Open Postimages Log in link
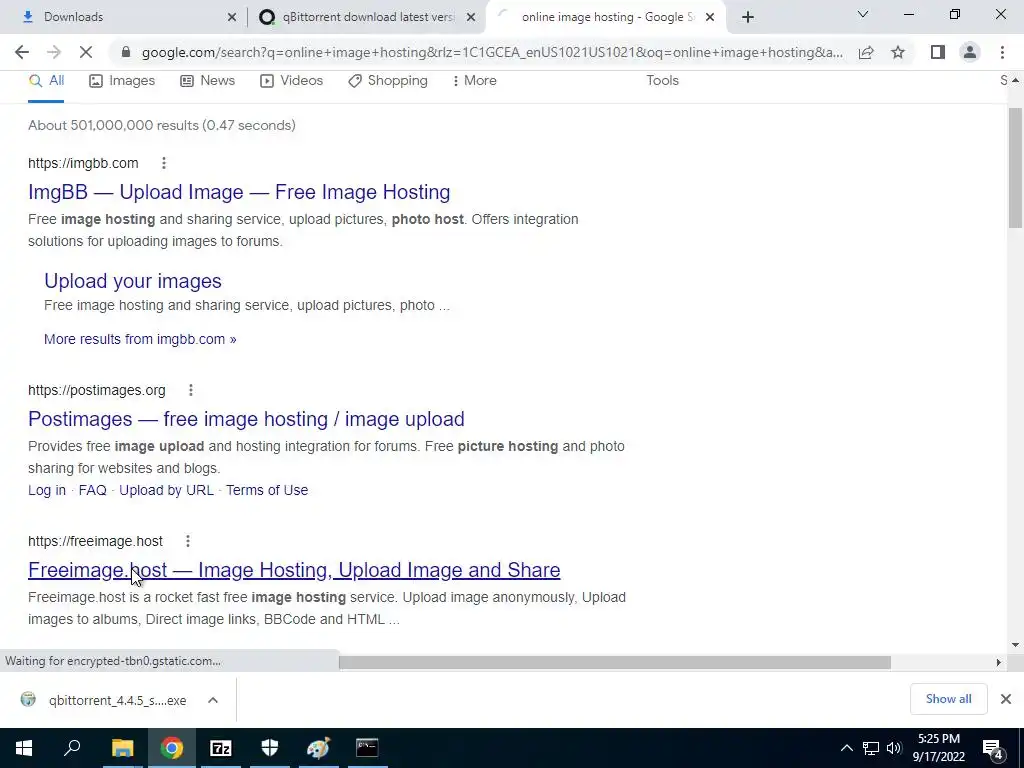 tap(47, 490)
